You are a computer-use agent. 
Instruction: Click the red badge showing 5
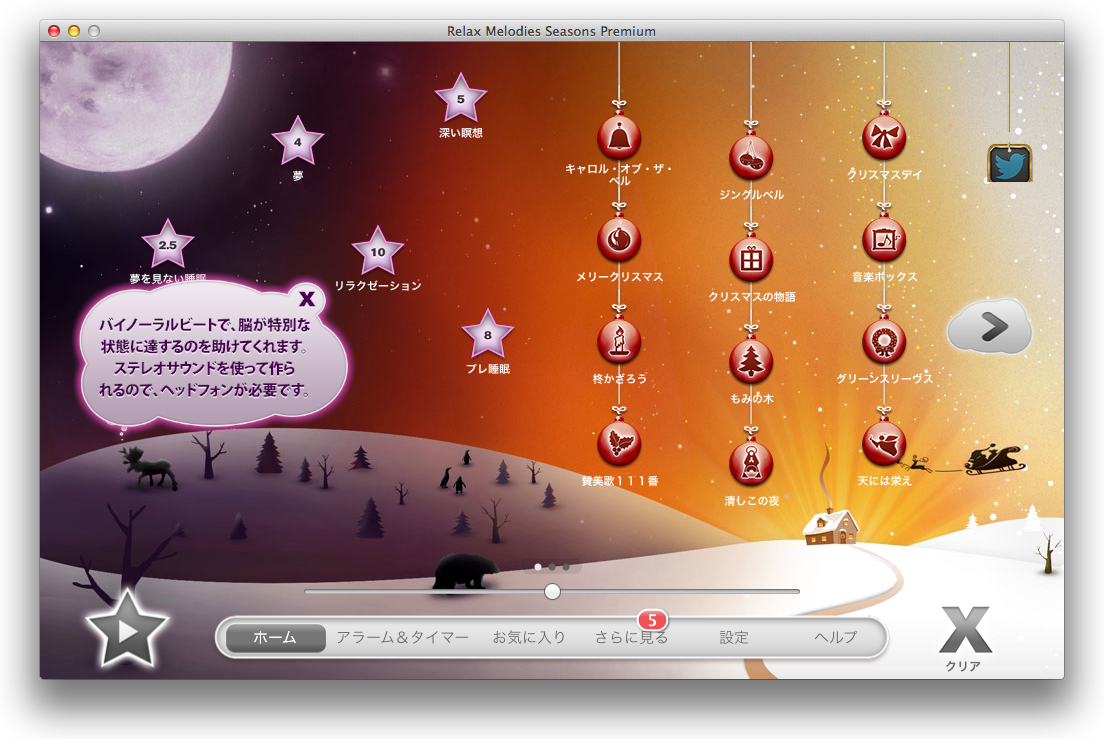[652, 620]
